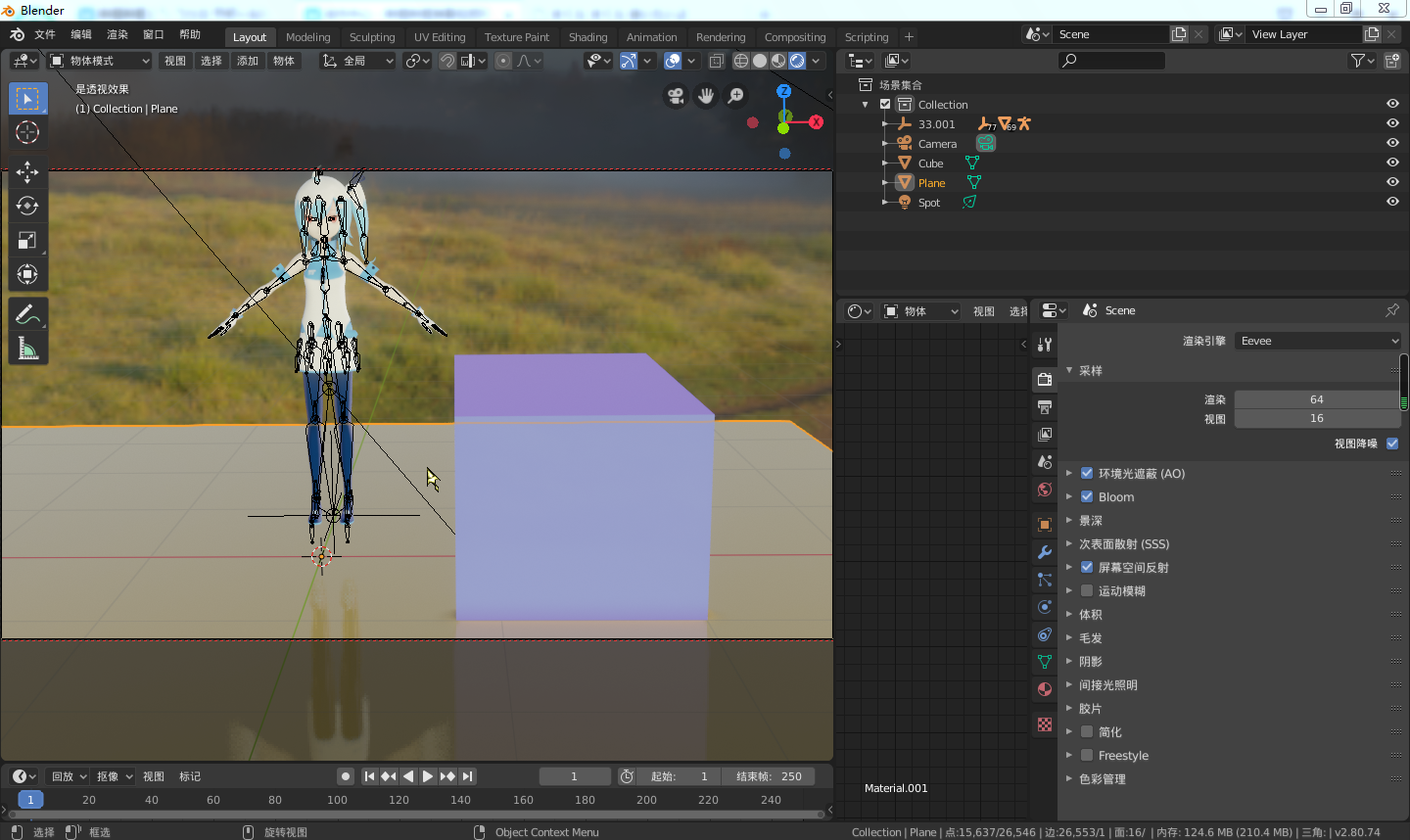Toggle proportional editing in viewport header

point(503,61)
